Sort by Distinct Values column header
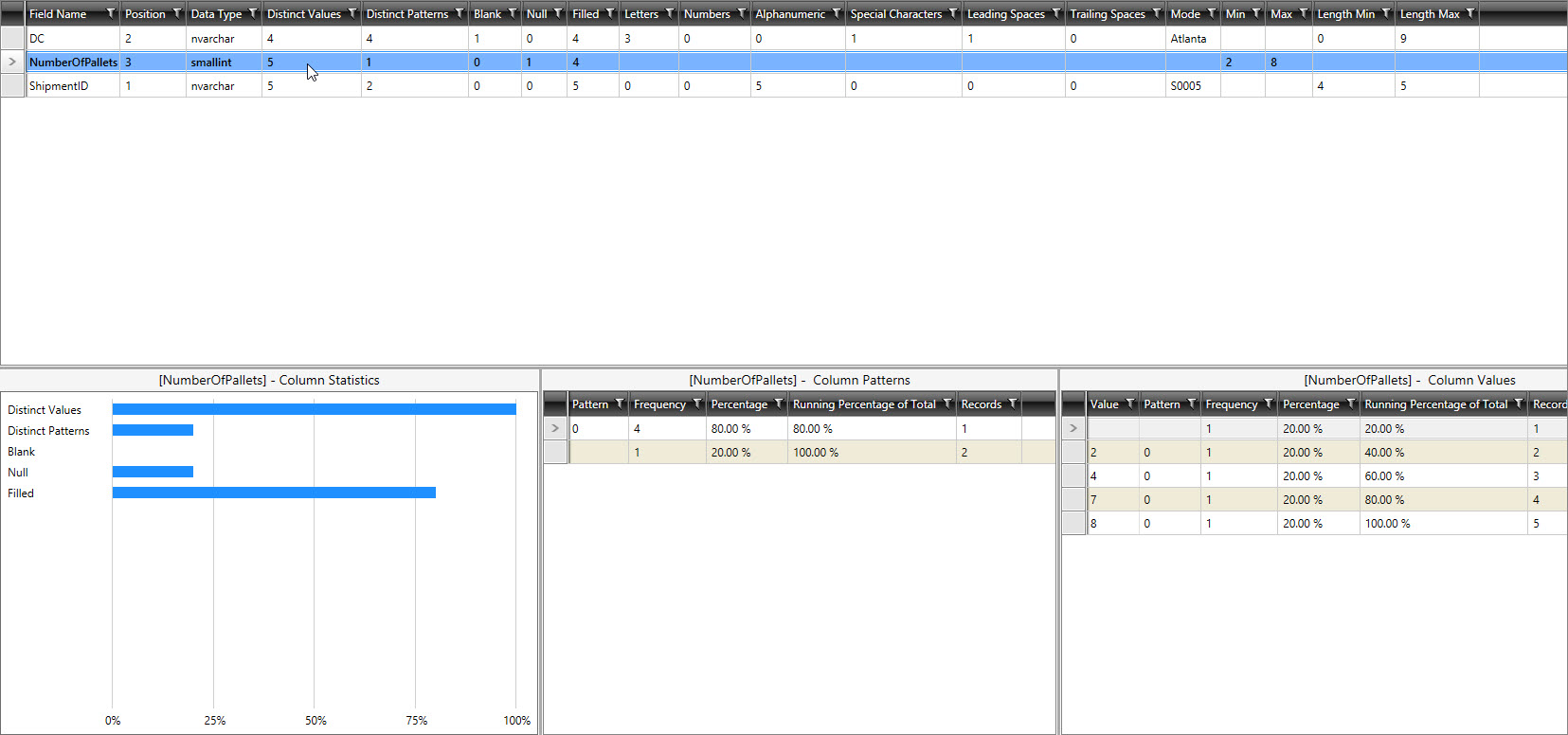This screenshot has height=735, width=1568. (304, 14)
